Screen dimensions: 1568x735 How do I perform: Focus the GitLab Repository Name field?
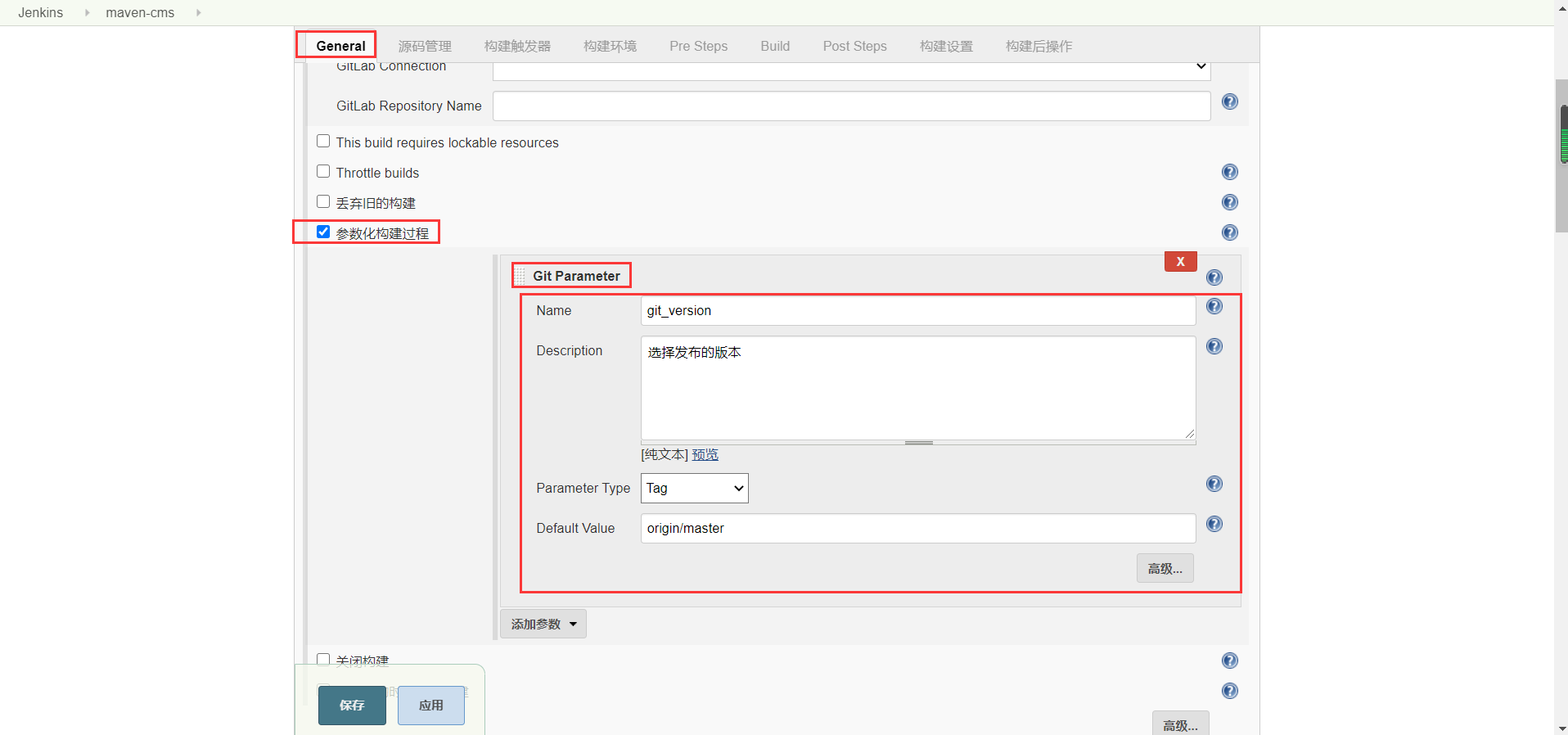(851, 106)
